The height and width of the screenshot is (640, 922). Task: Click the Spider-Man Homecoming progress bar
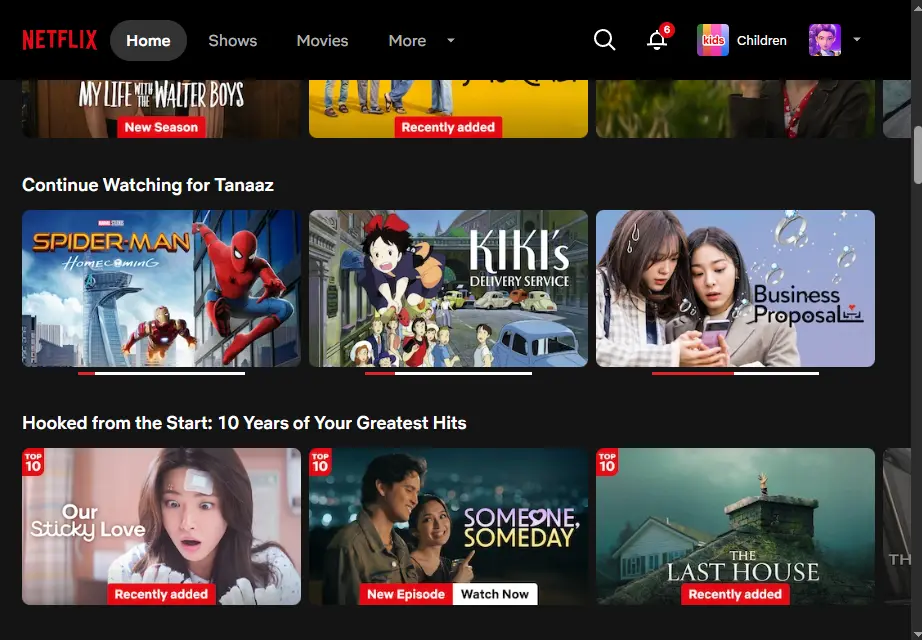point(161,373)
